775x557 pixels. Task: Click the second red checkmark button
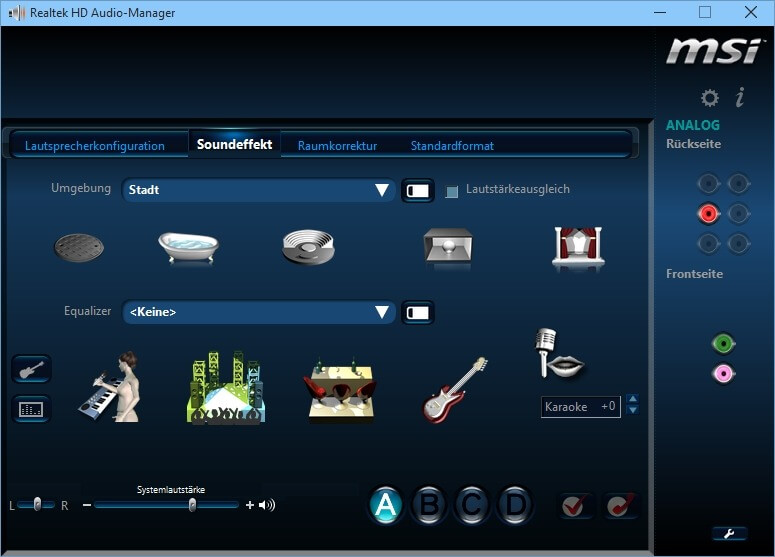pyautogui.click(x=620, y=505)
